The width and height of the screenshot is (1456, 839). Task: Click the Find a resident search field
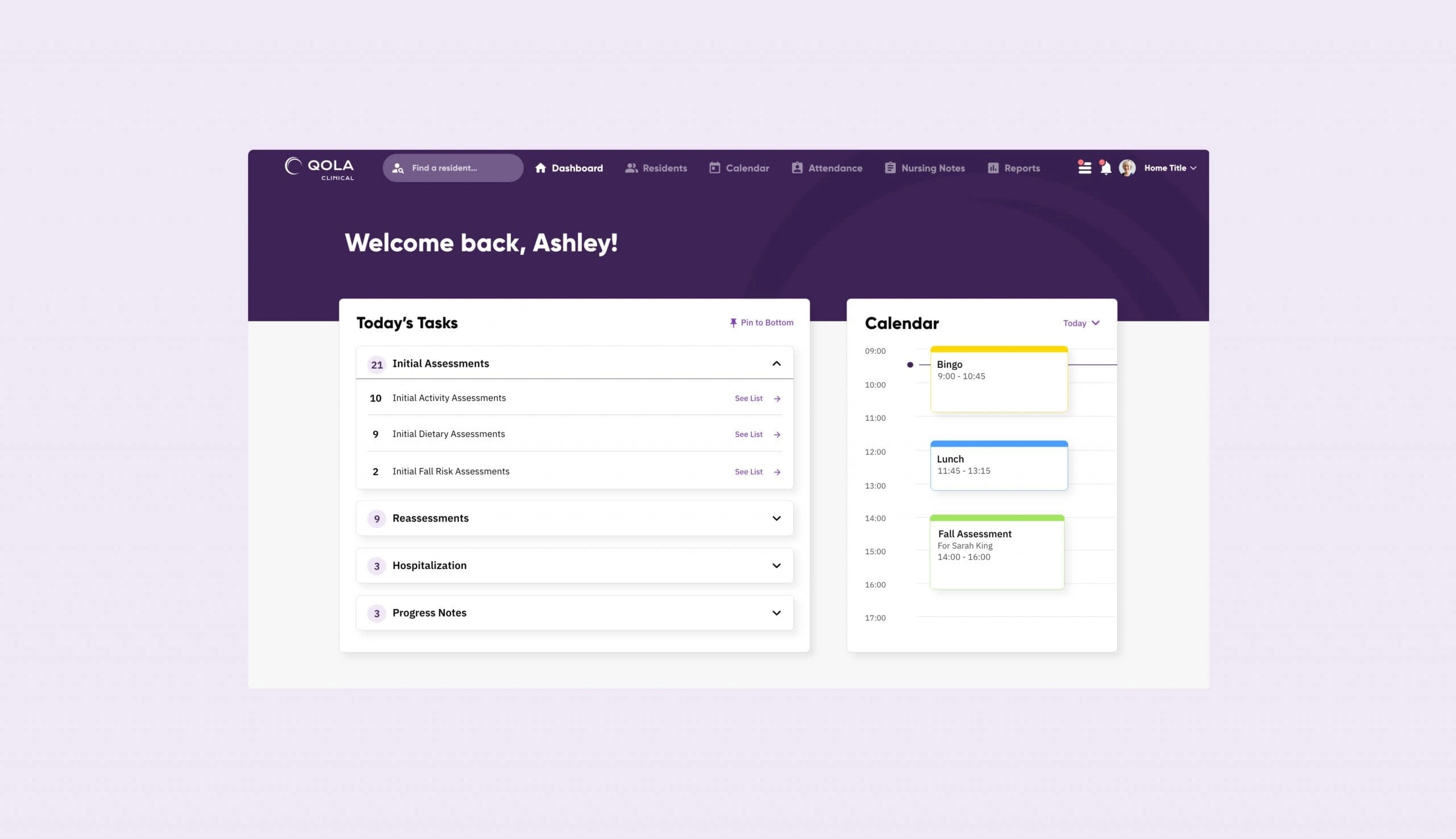tap(453, 167)
